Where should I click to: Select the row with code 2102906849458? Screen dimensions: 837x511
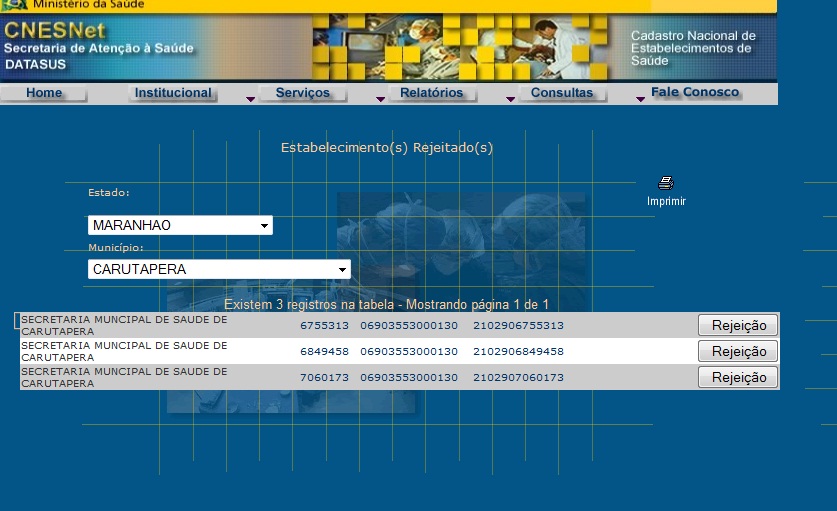518,351
